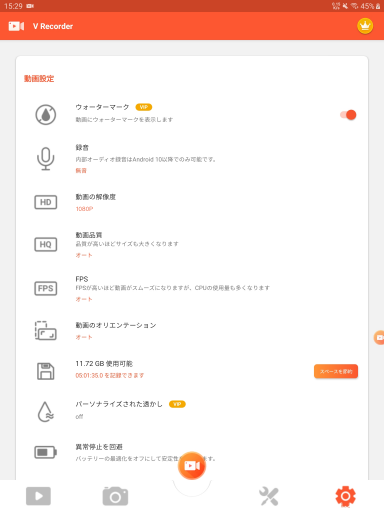
Task: Toggle the ウォーターマーク switch
Action: tap(348, 115)
